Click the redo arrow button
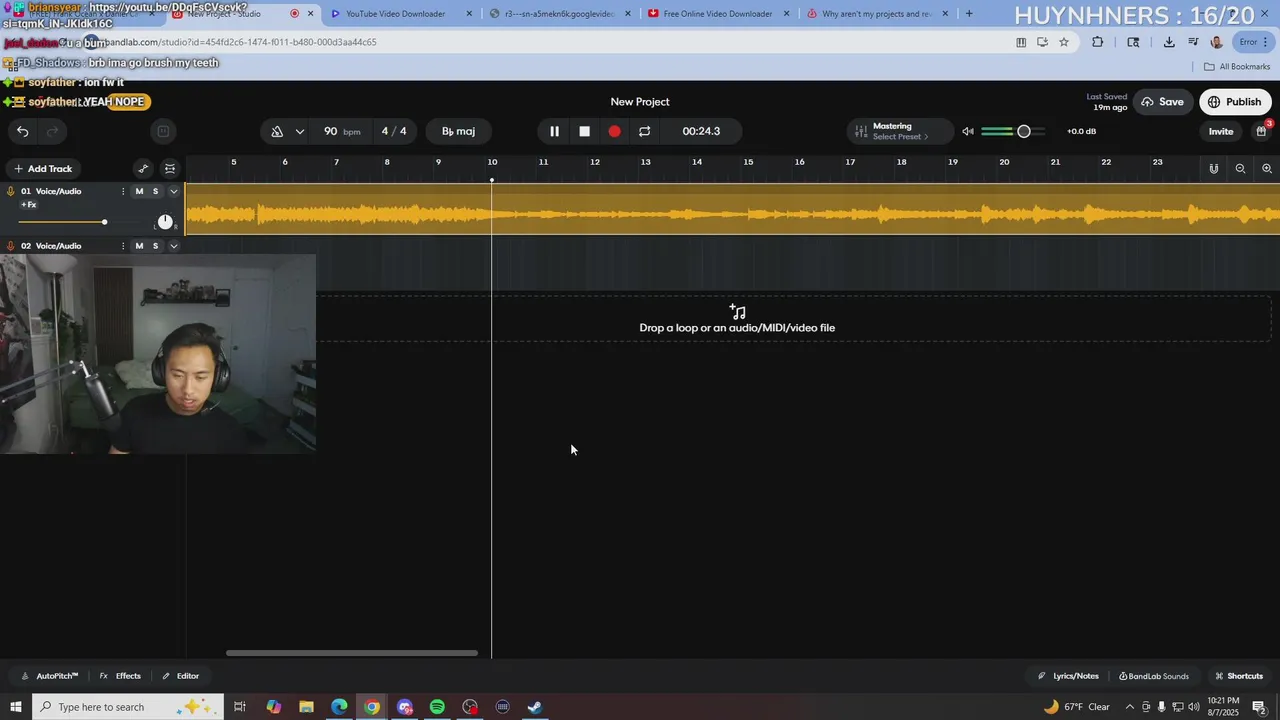Viewport: 1280px width, 720px height. point(53,131)
